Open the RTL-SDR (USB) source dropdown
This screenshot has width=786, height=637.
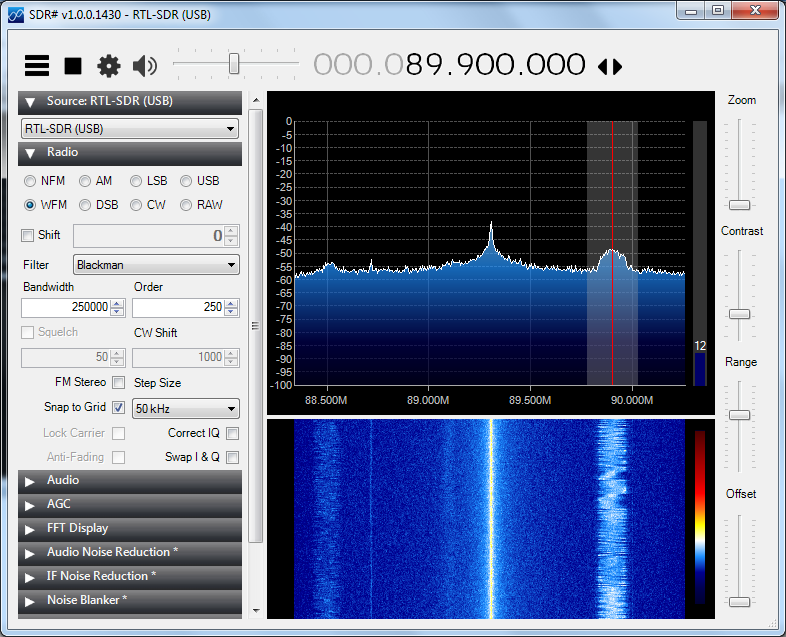(130, 129)
